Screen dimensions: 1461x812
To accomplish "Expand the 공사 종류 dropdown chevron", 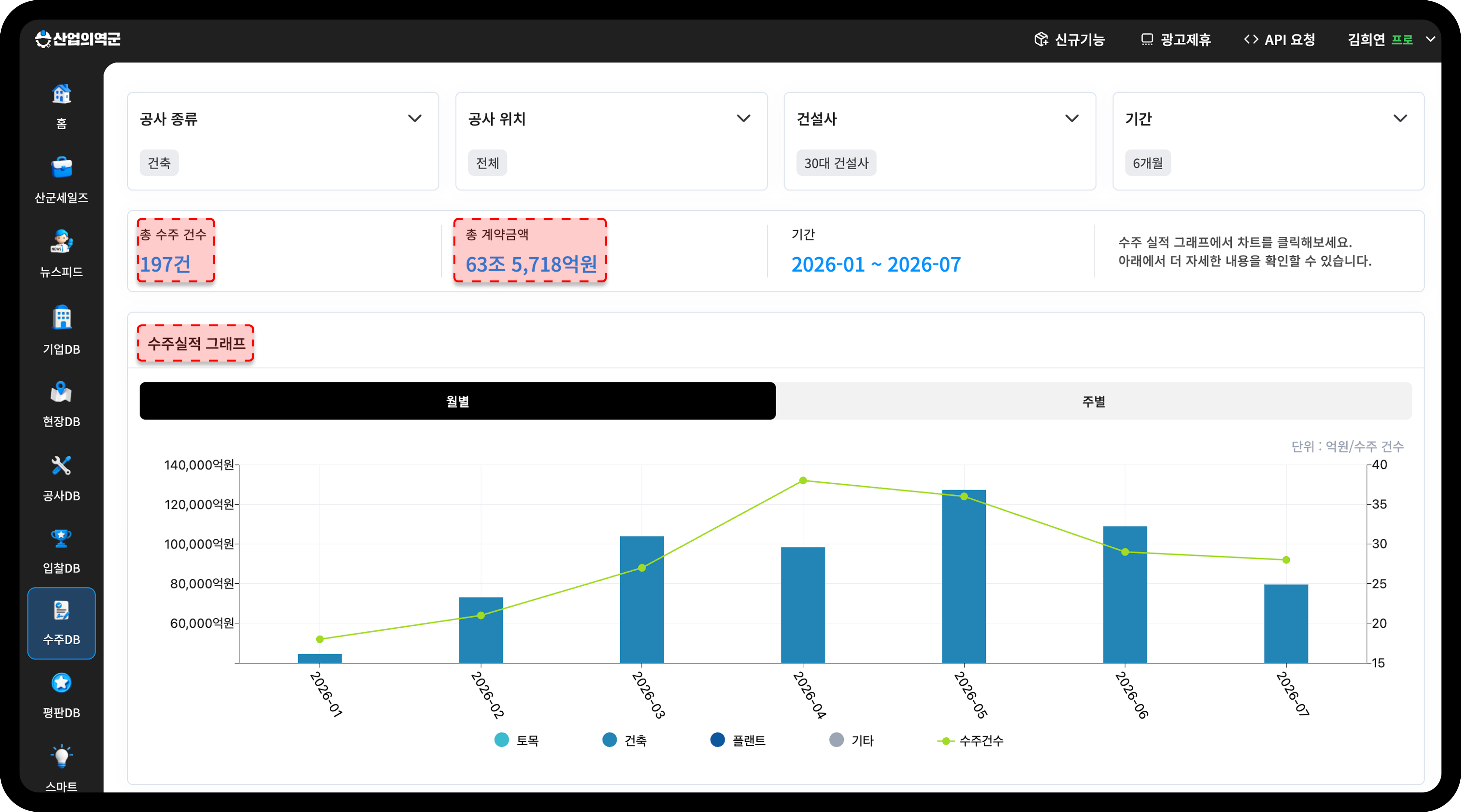I will tap(415, 119).
